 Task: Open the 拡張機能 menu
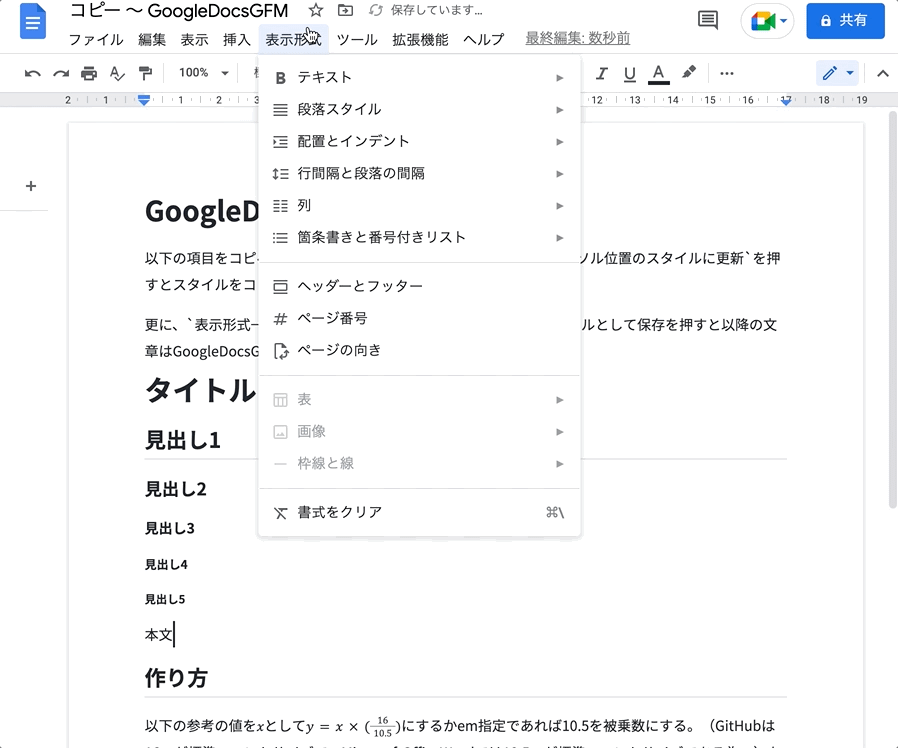[x=420, y=40]
